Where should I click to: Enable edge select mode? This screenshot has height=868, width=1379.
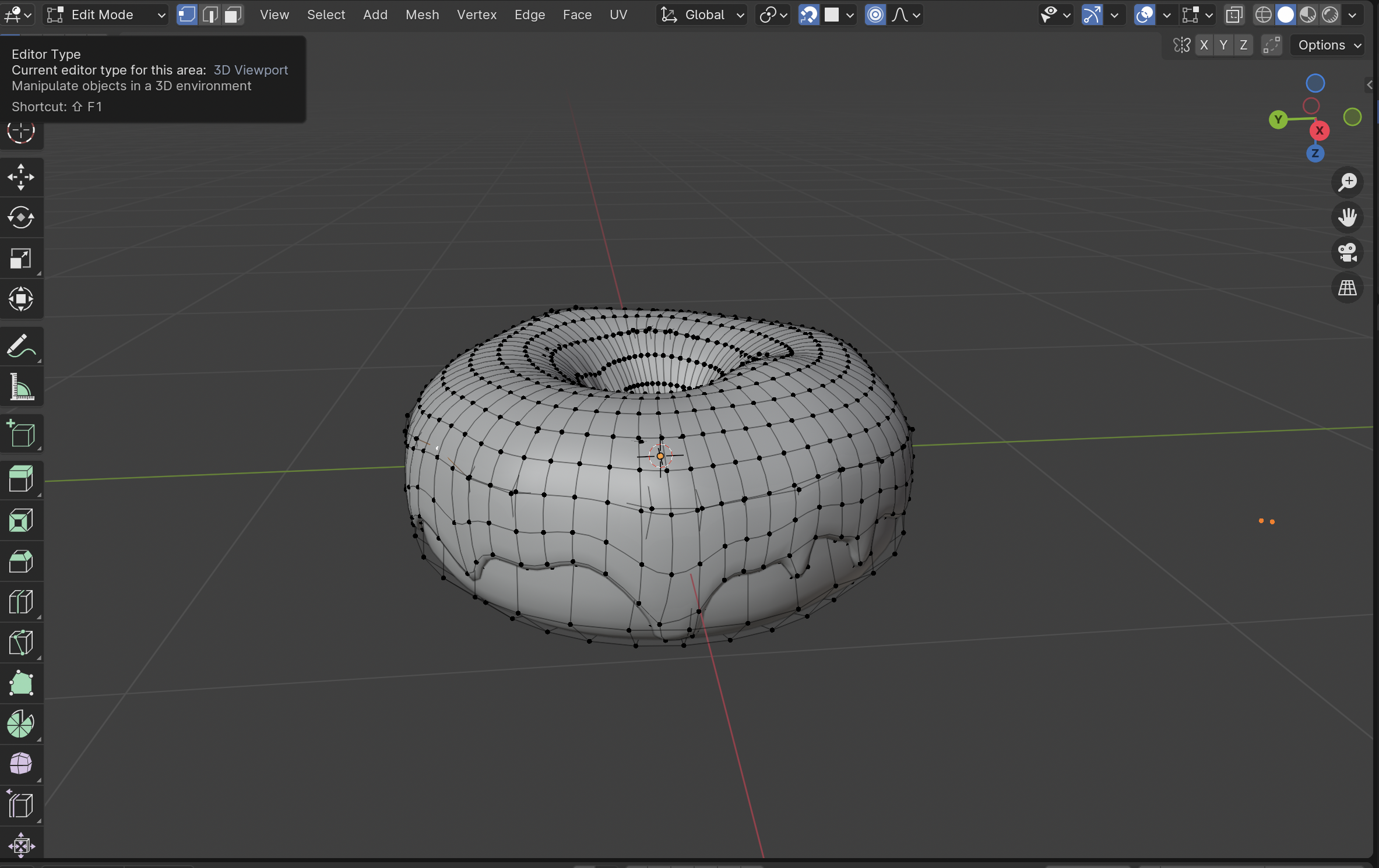[210, 15]
